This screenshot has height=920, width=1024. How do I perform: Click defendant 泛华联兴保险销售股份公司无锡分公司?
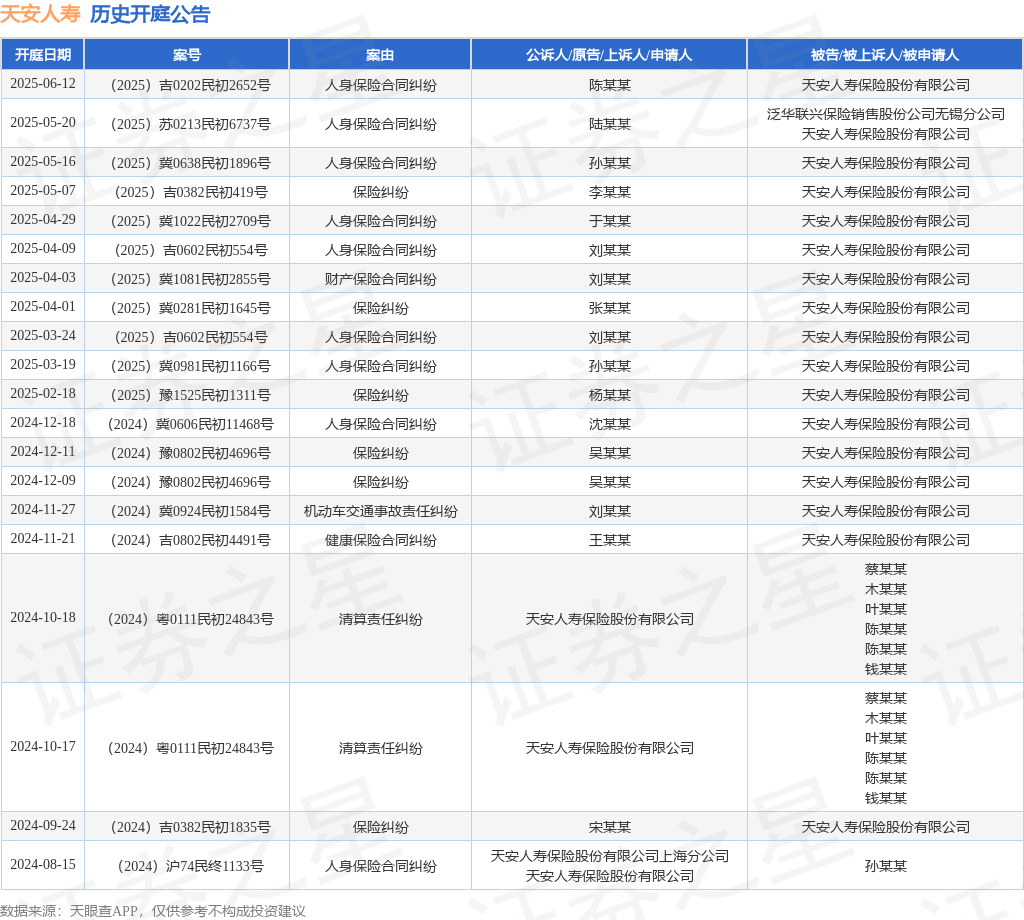pyautogui.click(x=886, y=114)
